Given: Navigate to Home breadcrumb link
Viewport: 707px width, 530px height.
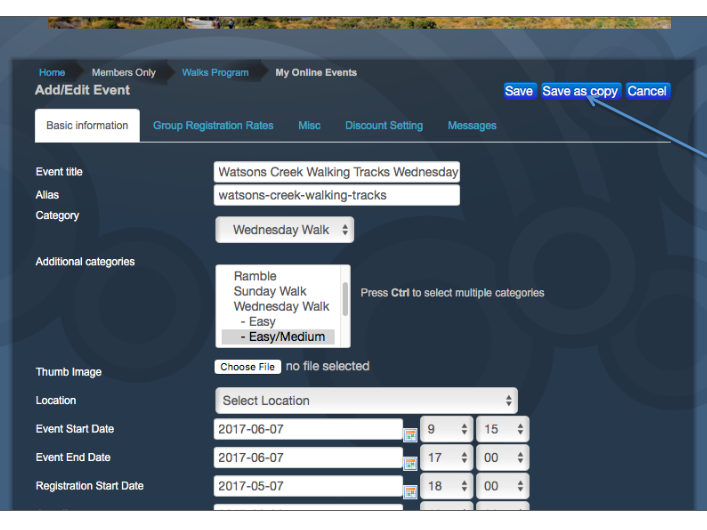Looking at the screenshot, I should (x=52, y=73).
